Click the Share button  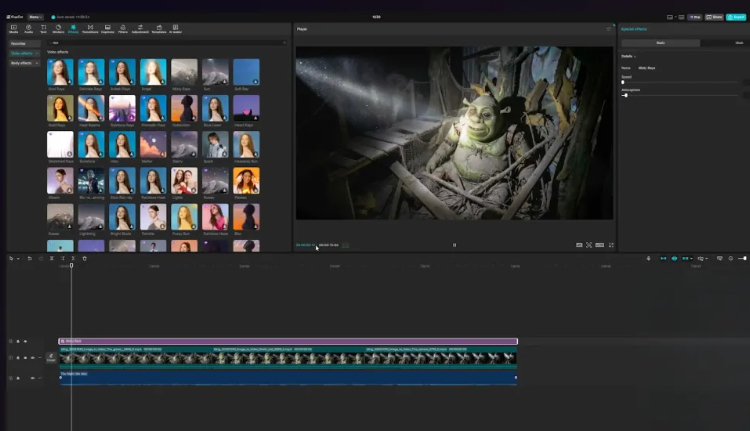[714, 17]
